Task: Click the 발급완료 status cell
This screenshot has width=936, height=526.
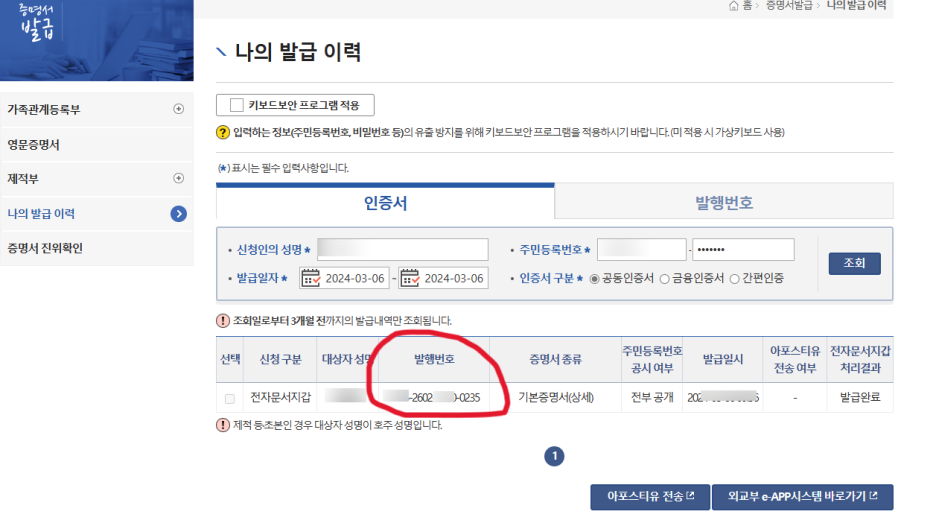Action: click(x=860, y=397)
